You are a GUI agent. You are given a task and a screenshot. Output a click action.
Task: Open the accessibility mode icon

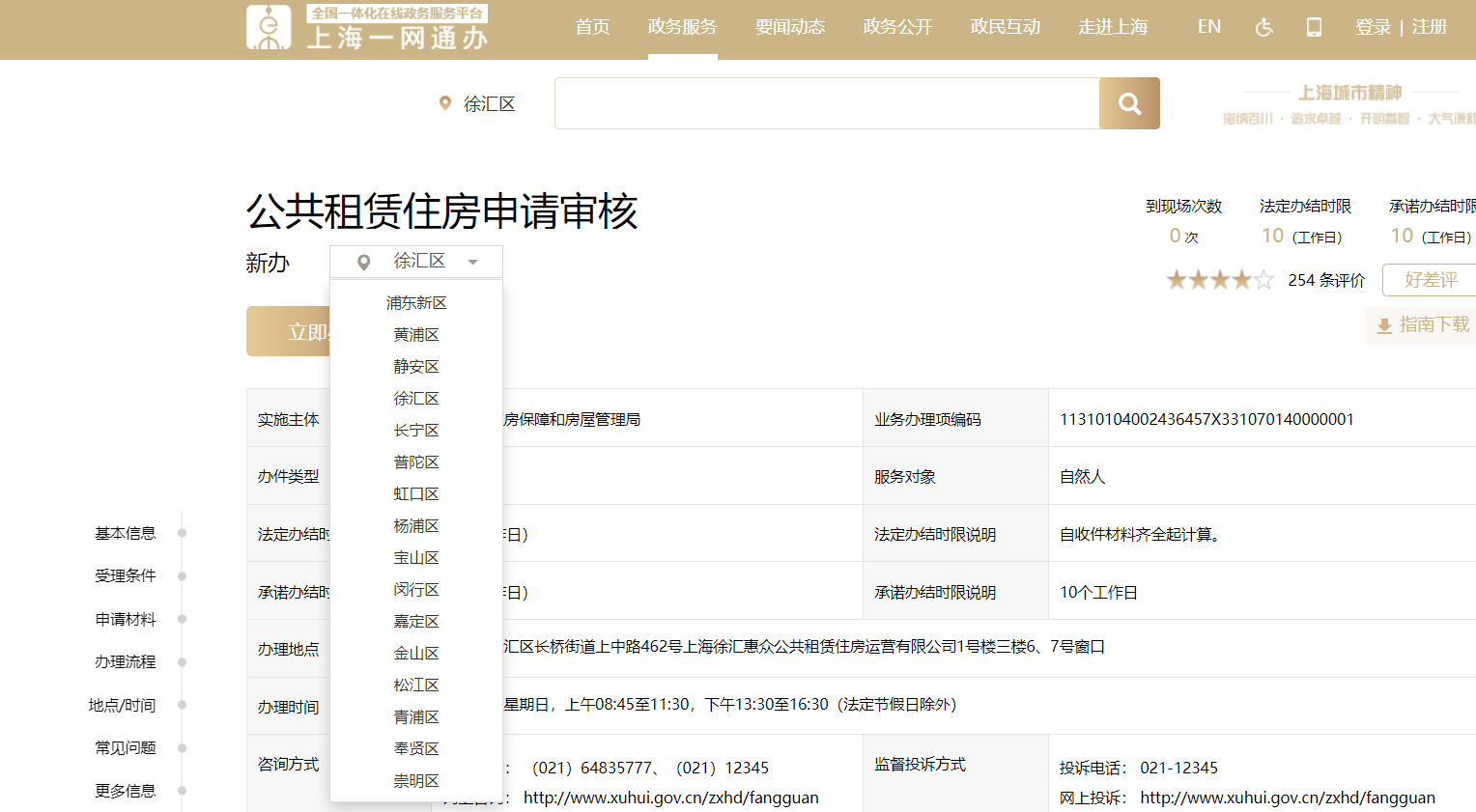coord(1263,27)
